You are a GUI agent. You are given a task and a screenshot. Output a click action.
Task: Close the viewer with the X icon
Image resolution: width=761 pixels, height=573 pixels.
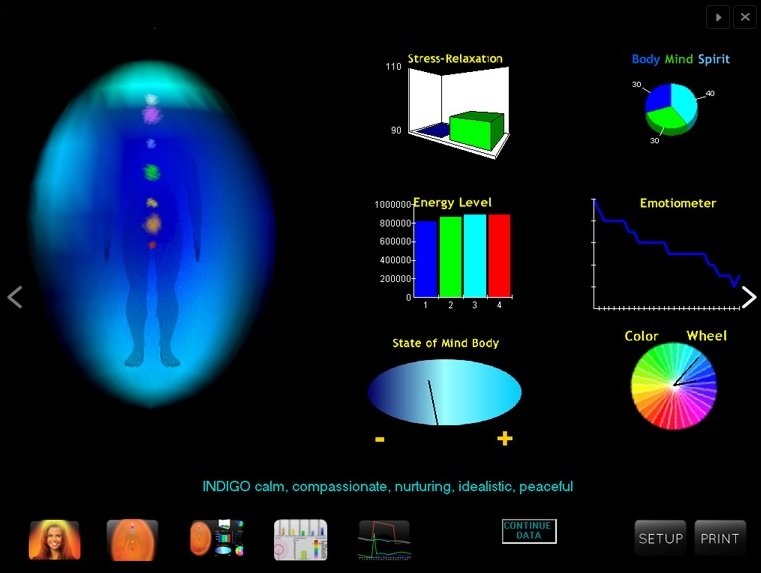745,17
